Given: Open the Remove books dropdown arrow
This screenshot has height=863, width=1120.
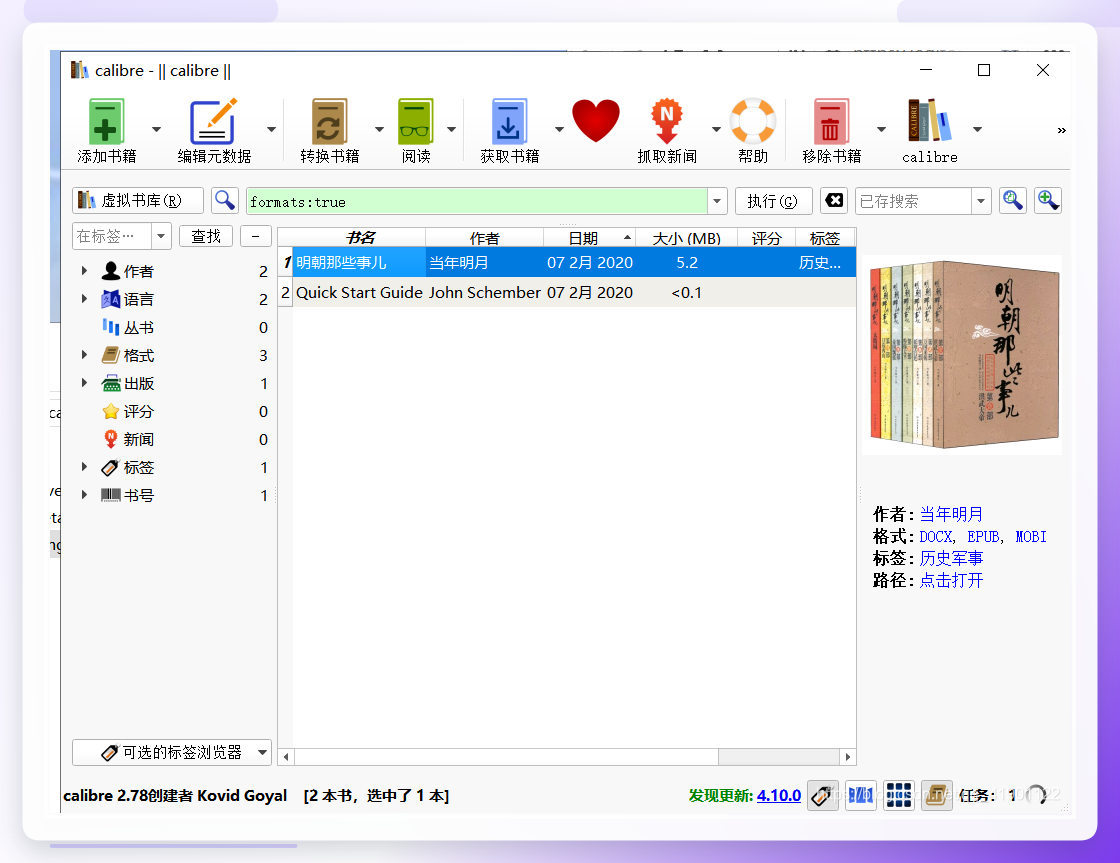Looking at the screenshot, I should [x=881, y=129].
